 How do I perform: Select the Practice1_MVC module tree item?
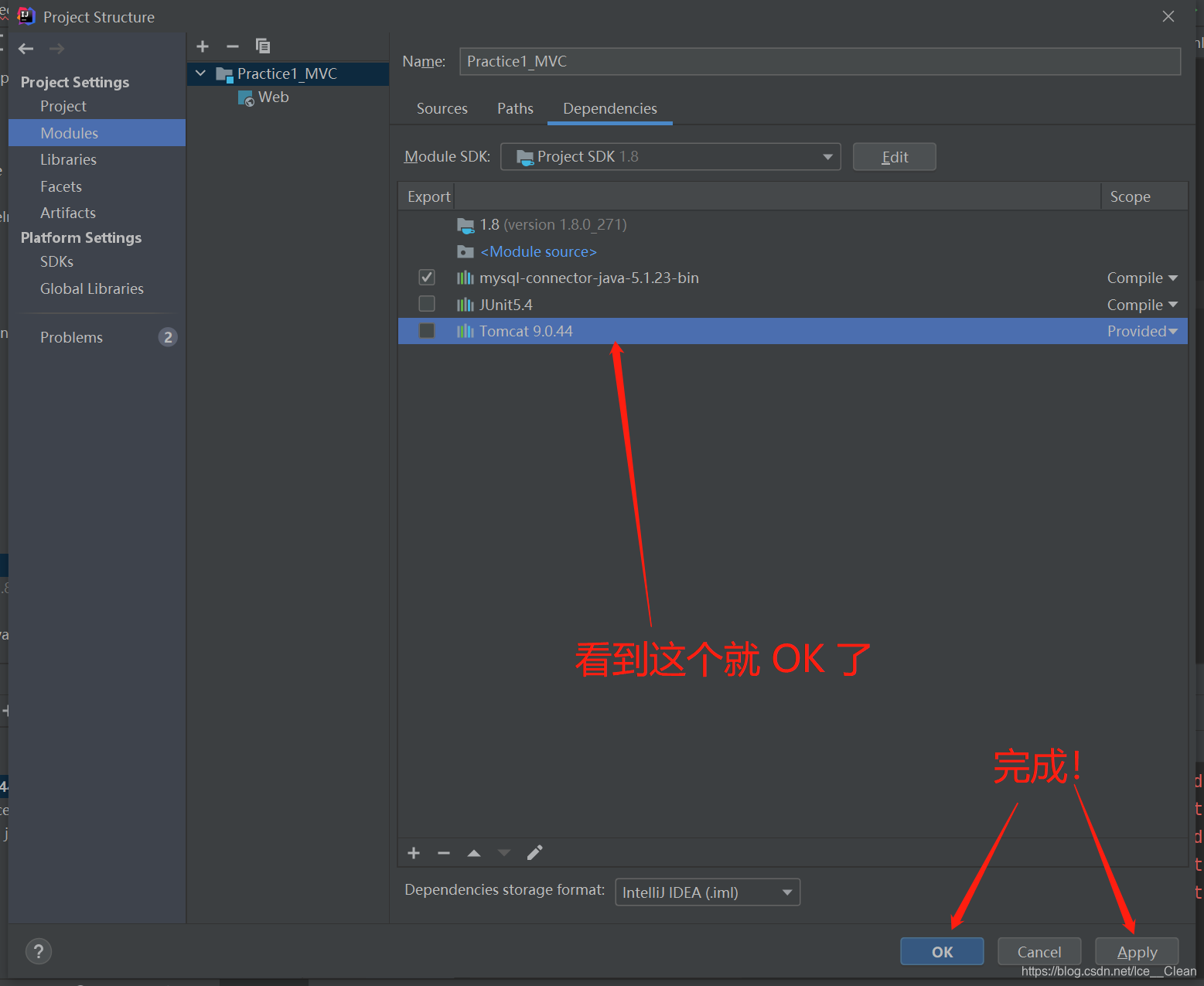pyautogui.click(x=287, y=73)
